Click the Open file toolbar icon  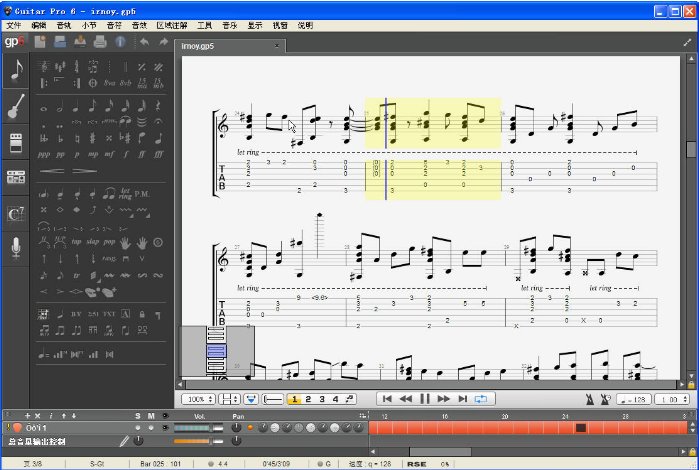(x=60, y=42)
